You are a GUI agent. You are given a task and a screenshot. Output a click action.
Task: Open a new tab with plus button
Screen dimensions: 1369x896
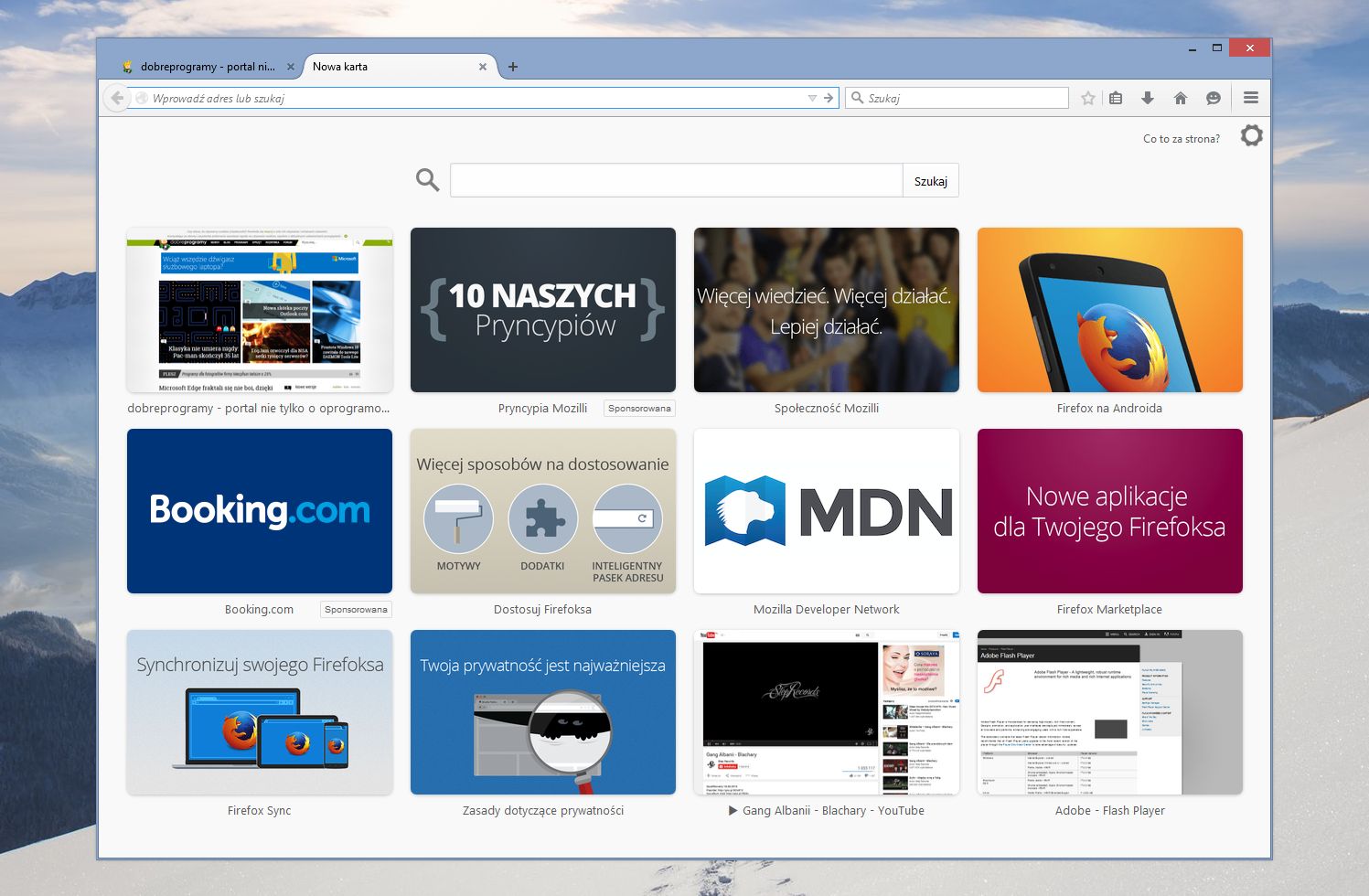pyautogui.click(x=513, y=67)
